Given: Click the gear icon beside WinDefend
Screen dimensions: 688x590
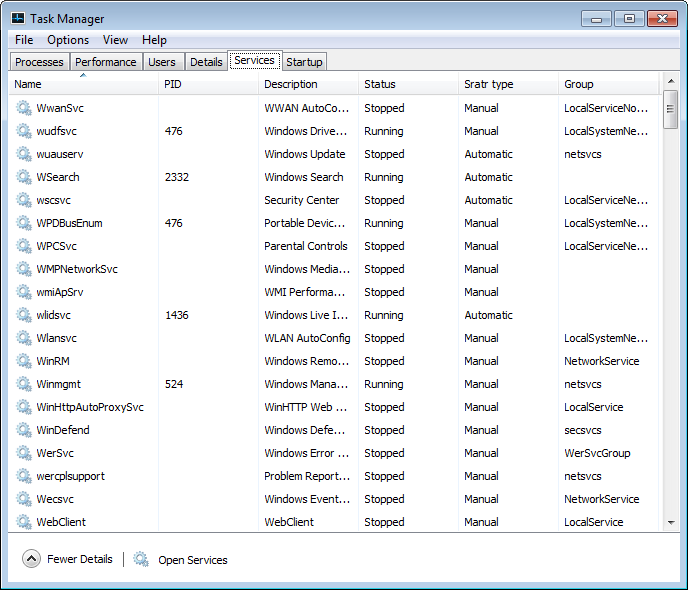Looking at the screenshot, I should 24,430.
